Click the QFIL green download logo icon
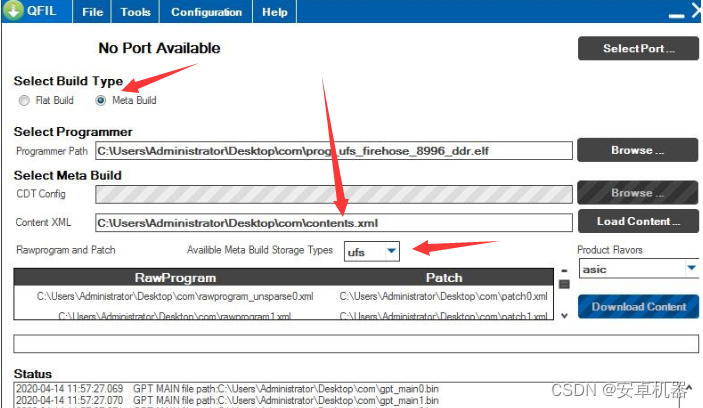Image resolution: width=703 pixels, height=408 pixels. [13, 9]
